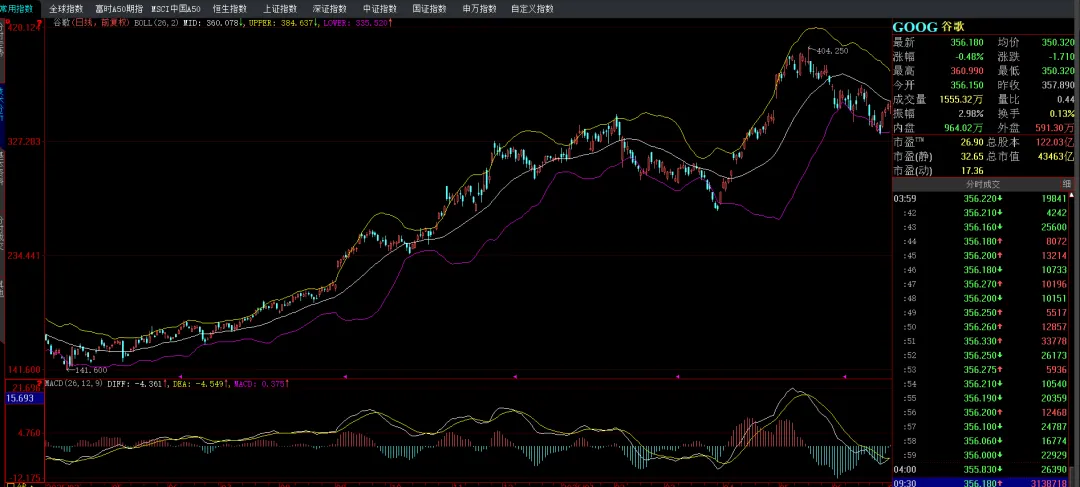Select the 上证指数 tab
This screenshot has width=1080, height=487.
(x=280, y=9)
